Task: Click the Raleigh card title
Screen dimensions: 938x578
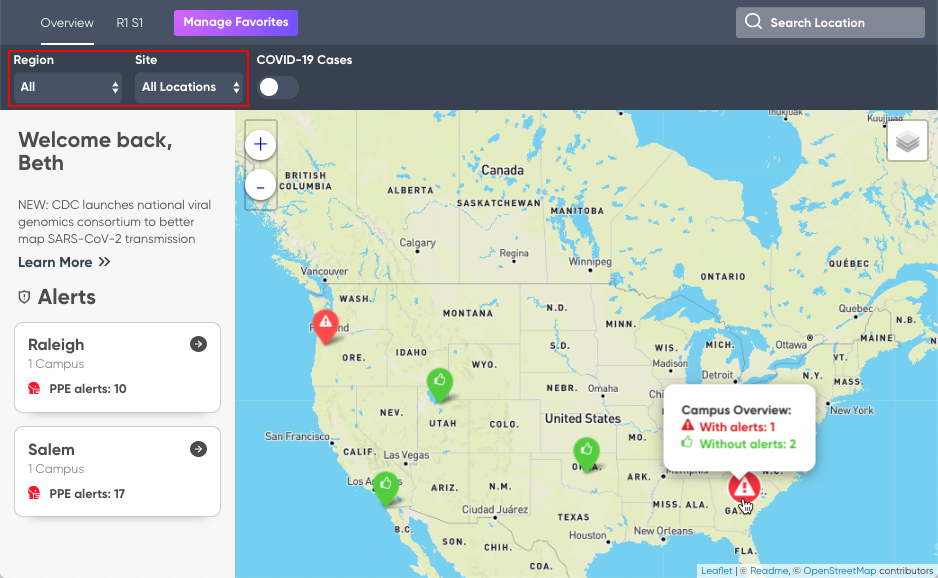Action: click(56, 345)
